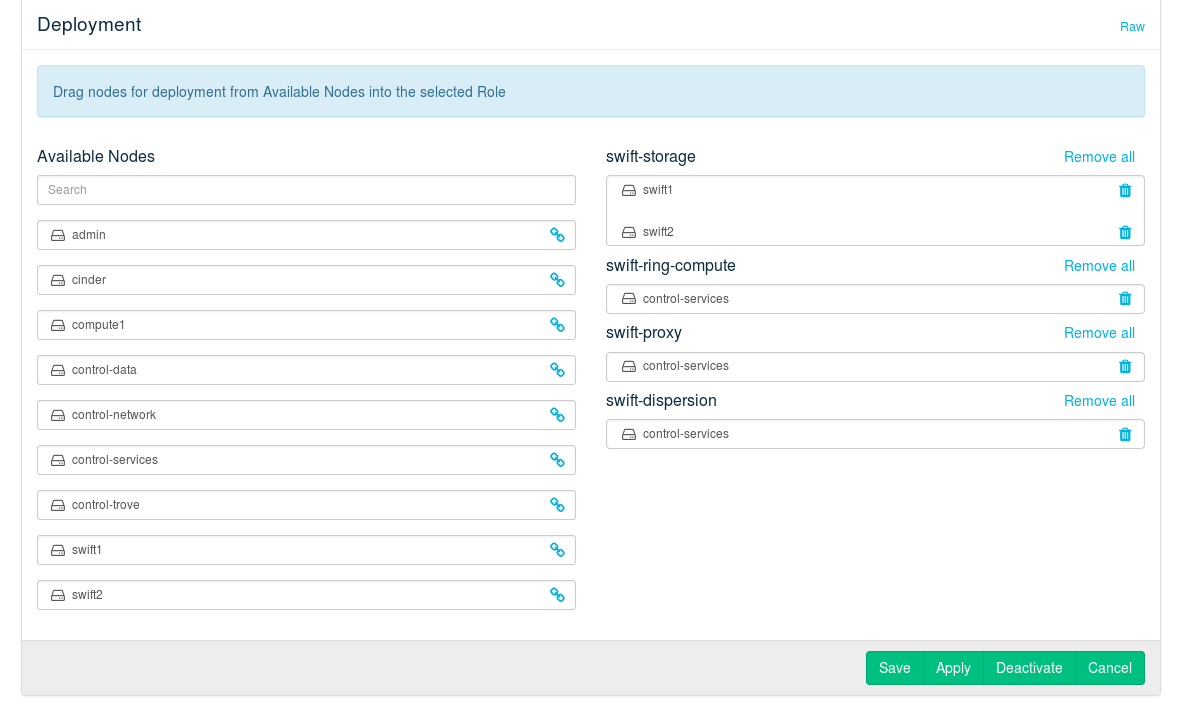The width and height of the screenshot is (1180, 716).
Task: Remove all nodes from swift-ring-compute
Action: pyautogui.click(x=1099, y=266)
